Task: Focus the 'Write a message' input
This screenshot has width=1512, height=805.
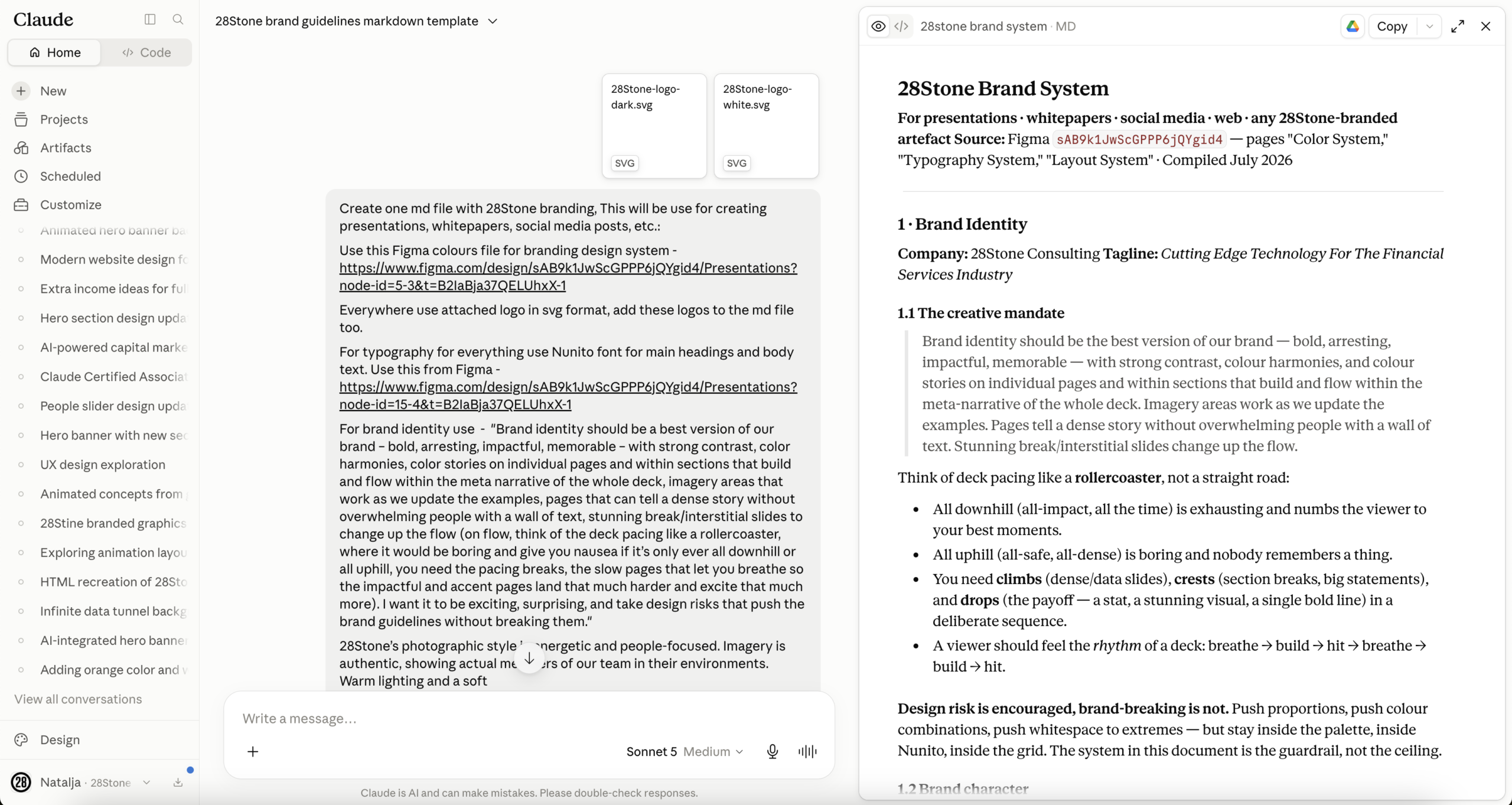Action: tap(529, 719)
